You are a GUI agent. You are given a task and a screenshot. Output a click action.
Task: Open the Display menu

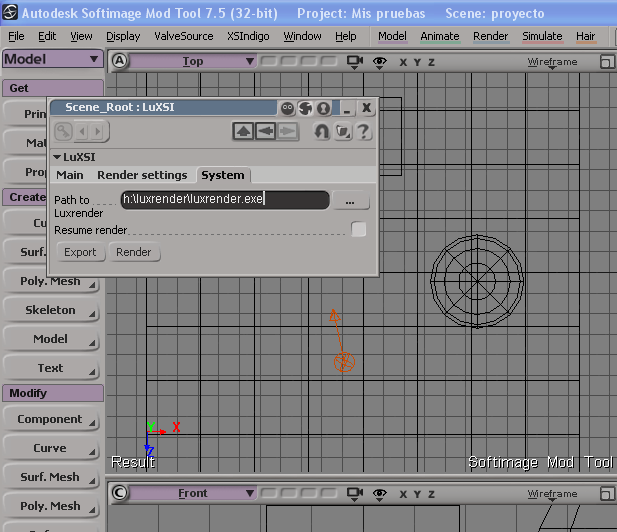pos(123,36)
